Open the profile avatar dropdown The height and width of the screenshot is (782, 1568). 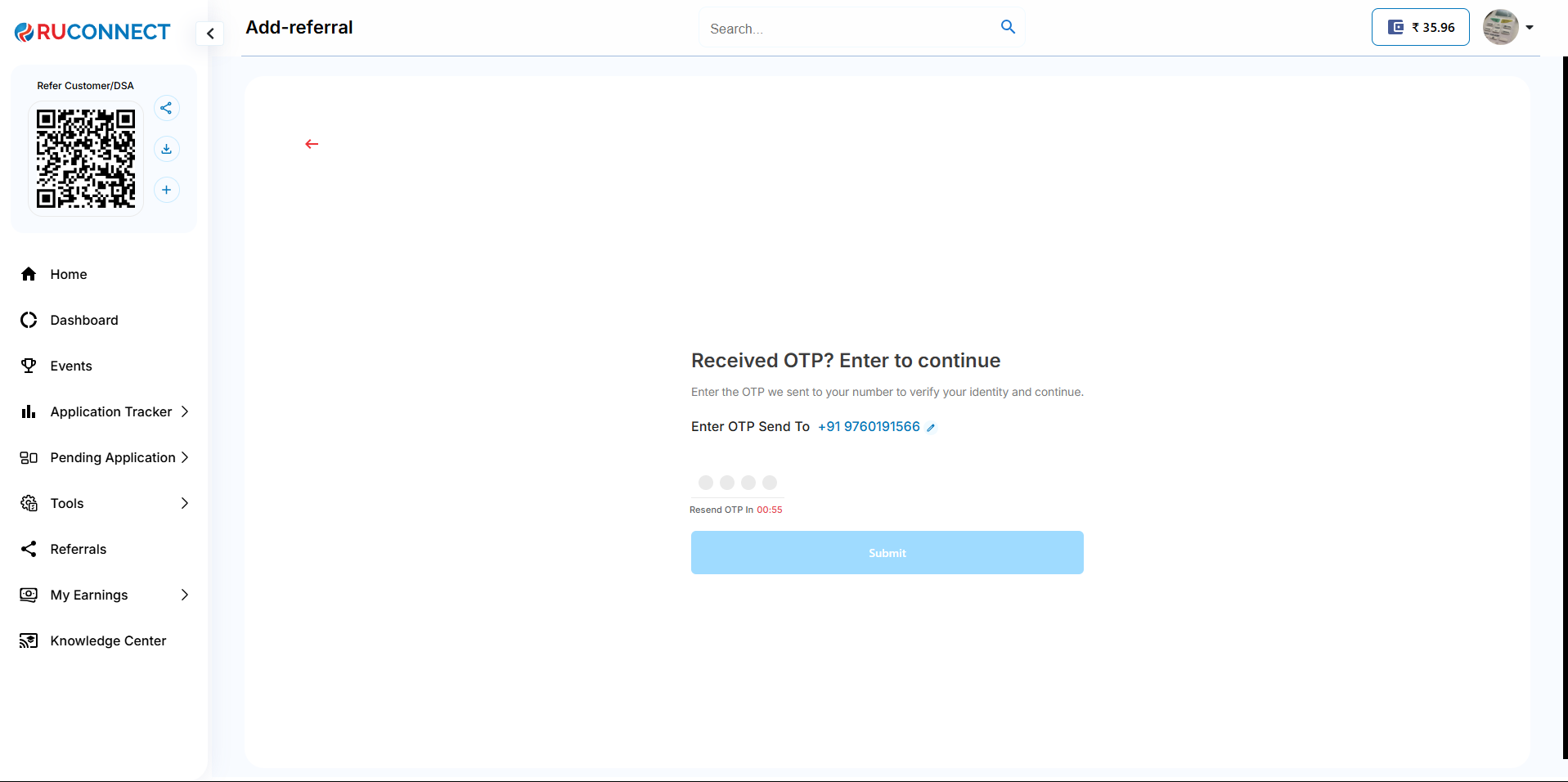1508,27
